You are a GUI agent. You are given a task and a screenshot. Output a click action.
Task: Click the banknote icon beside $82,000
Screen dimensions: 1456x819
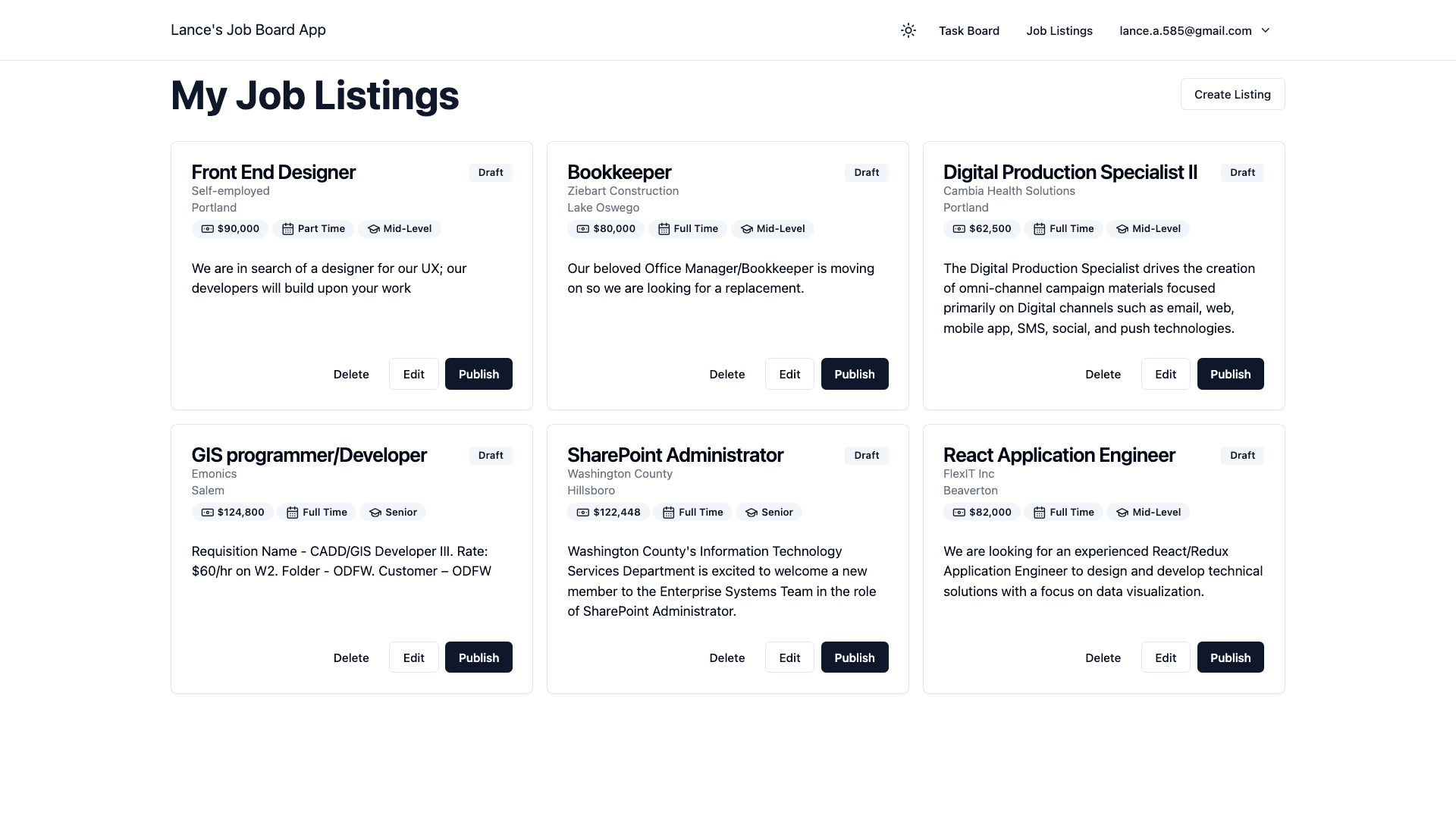959,513
